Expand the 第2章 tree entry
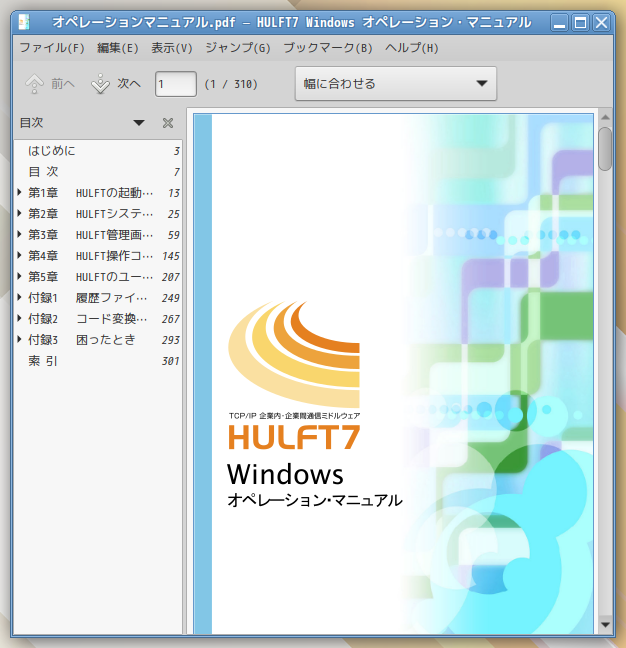The width and height of the screenshot is (626, 648). [19, 214]
